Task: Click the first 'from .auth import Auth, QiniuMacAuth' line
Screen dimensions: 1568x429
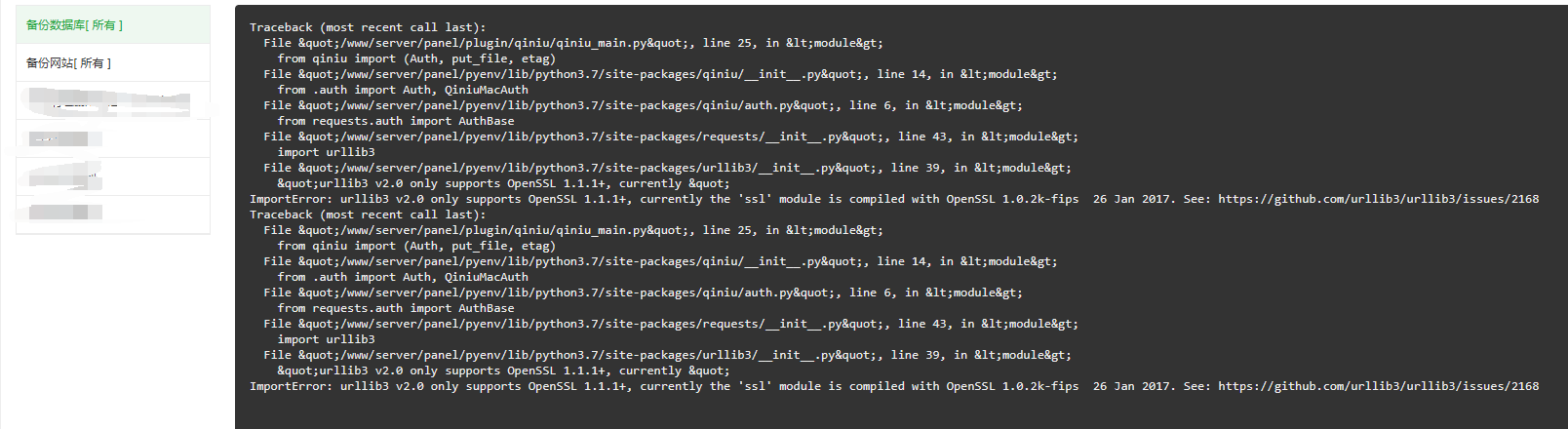Action: point(403,90)
